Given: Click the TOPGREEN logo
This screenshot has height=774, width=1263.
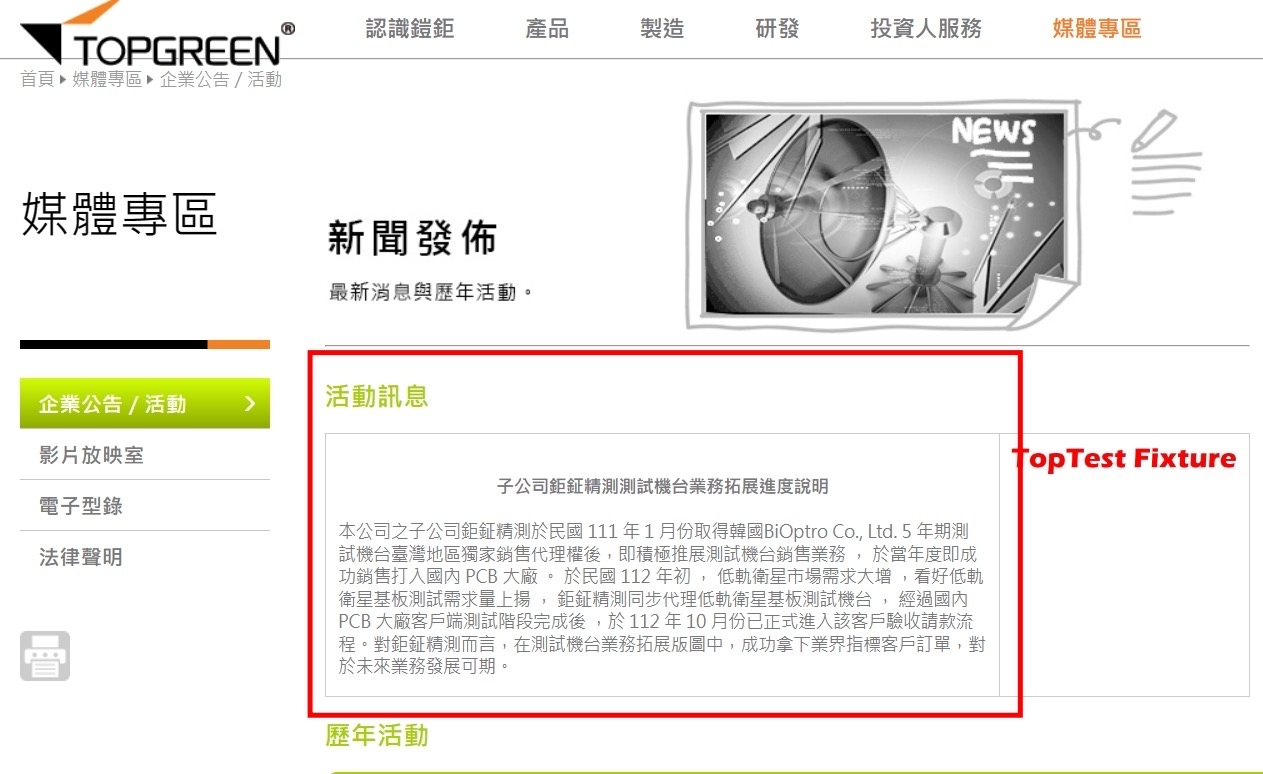Looking at the screenshot, I should [157, 35].
